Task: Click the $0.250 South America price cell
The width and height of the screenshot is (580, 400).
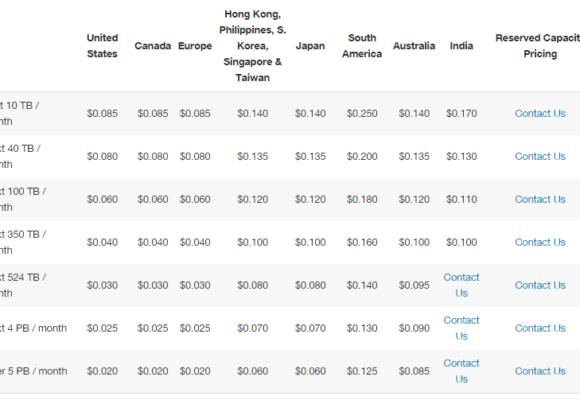Action: (x=362, y=114)
